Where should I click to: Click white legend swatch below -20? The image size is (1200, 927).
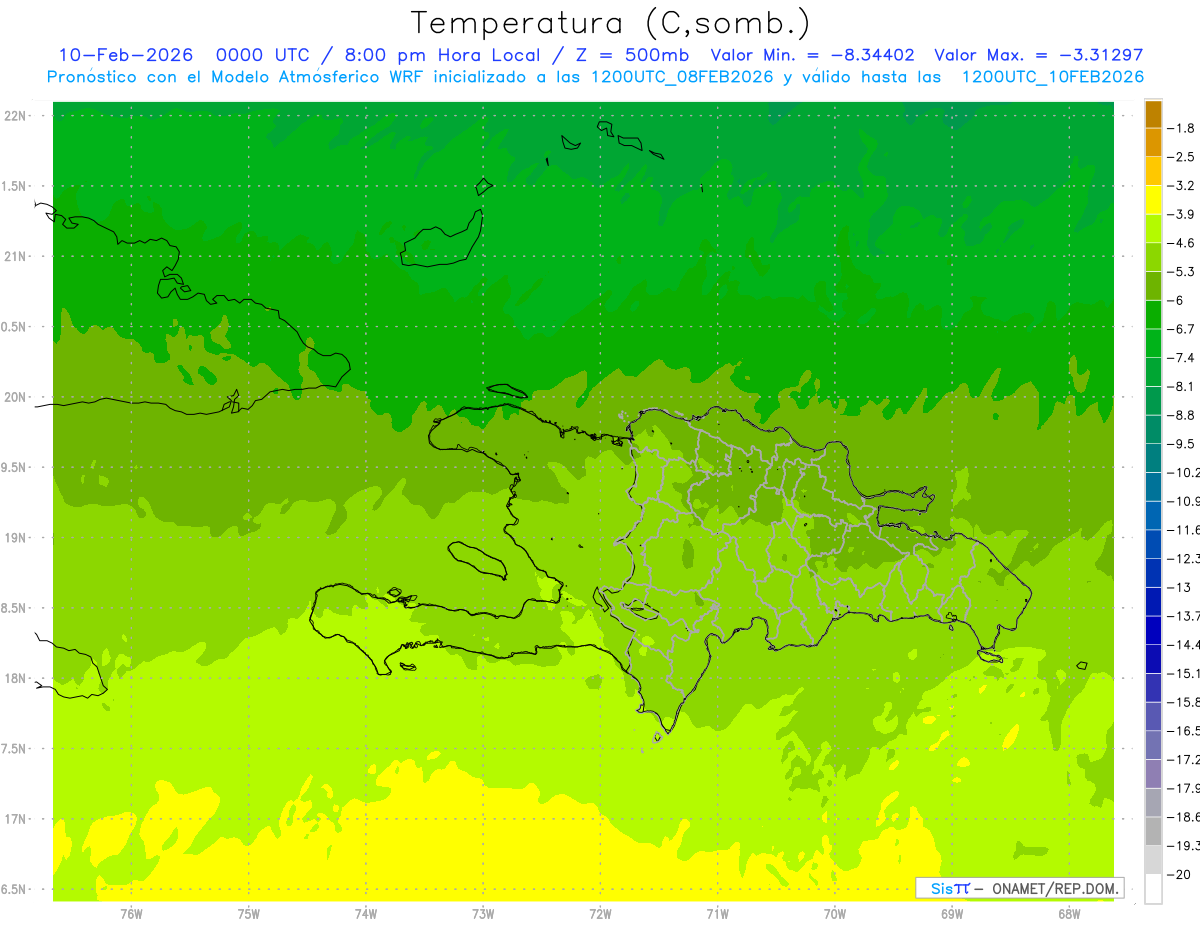click(x=1153, y=889)
